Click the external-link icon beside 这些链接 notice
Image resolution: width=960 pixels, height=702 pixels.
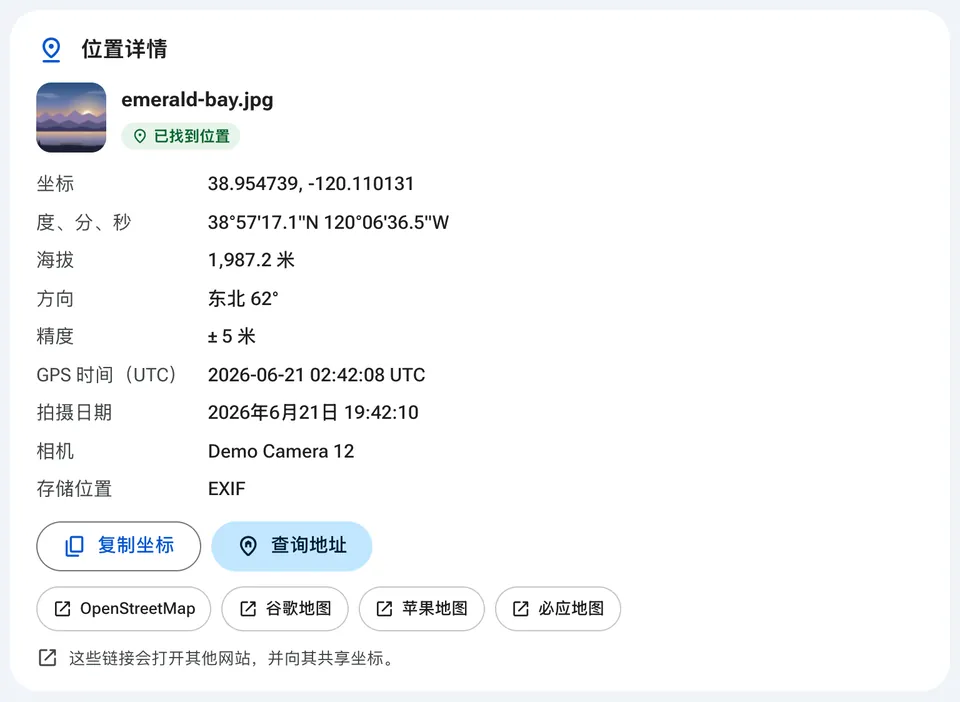click(x=47, y=658)
